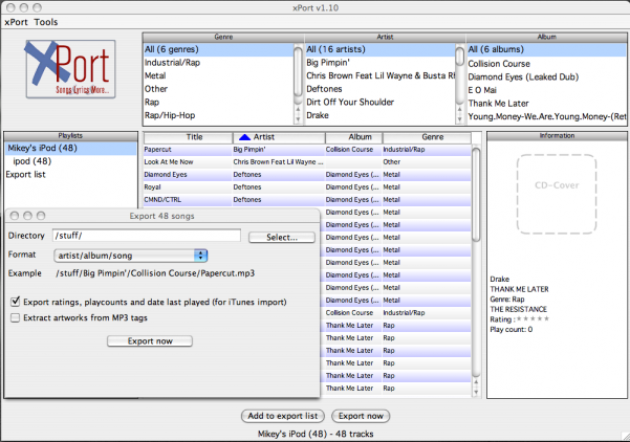This screenshot has width=630, height=442.
Task: Select Look At Me Now song row
Action: point(307,162)
